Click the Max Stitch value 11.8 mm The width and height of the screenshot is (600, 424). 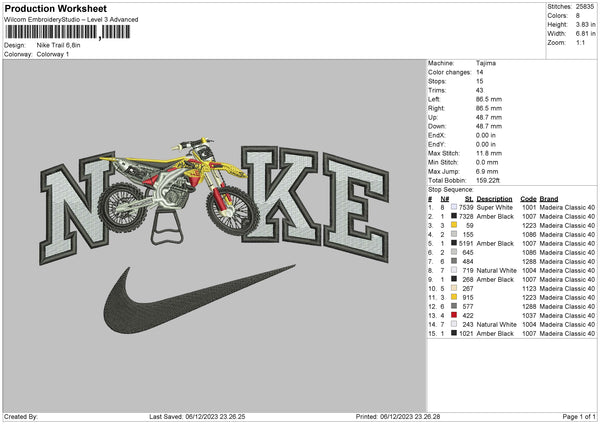(489, 153)
